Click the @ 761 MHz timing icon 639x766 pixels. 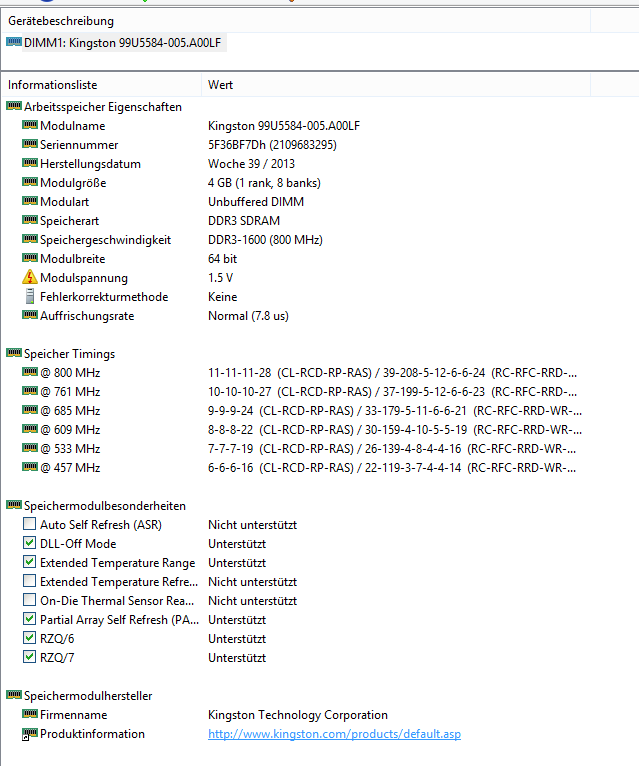pos(30,391)
